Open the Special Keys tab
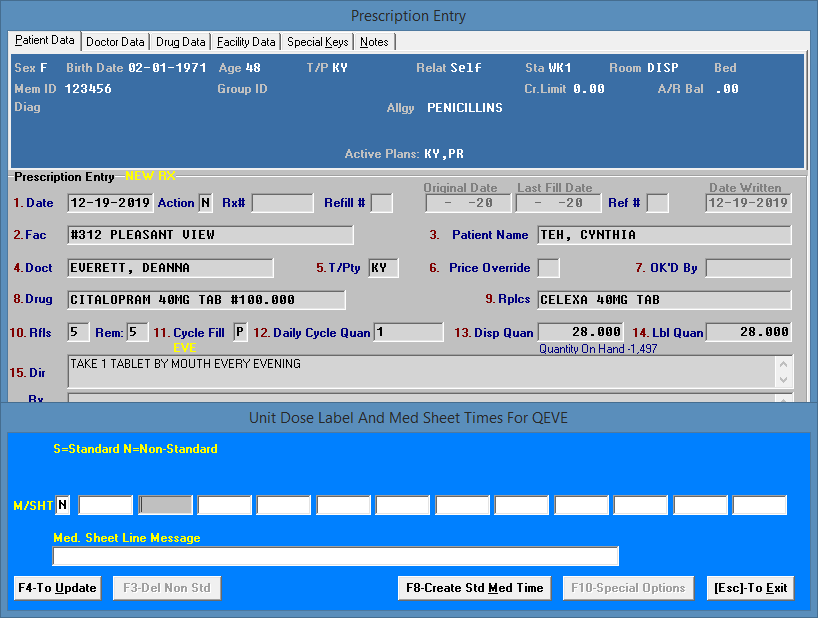Viewport: 818px width, 618px height. pyautogui.click(x=318, y=42)
